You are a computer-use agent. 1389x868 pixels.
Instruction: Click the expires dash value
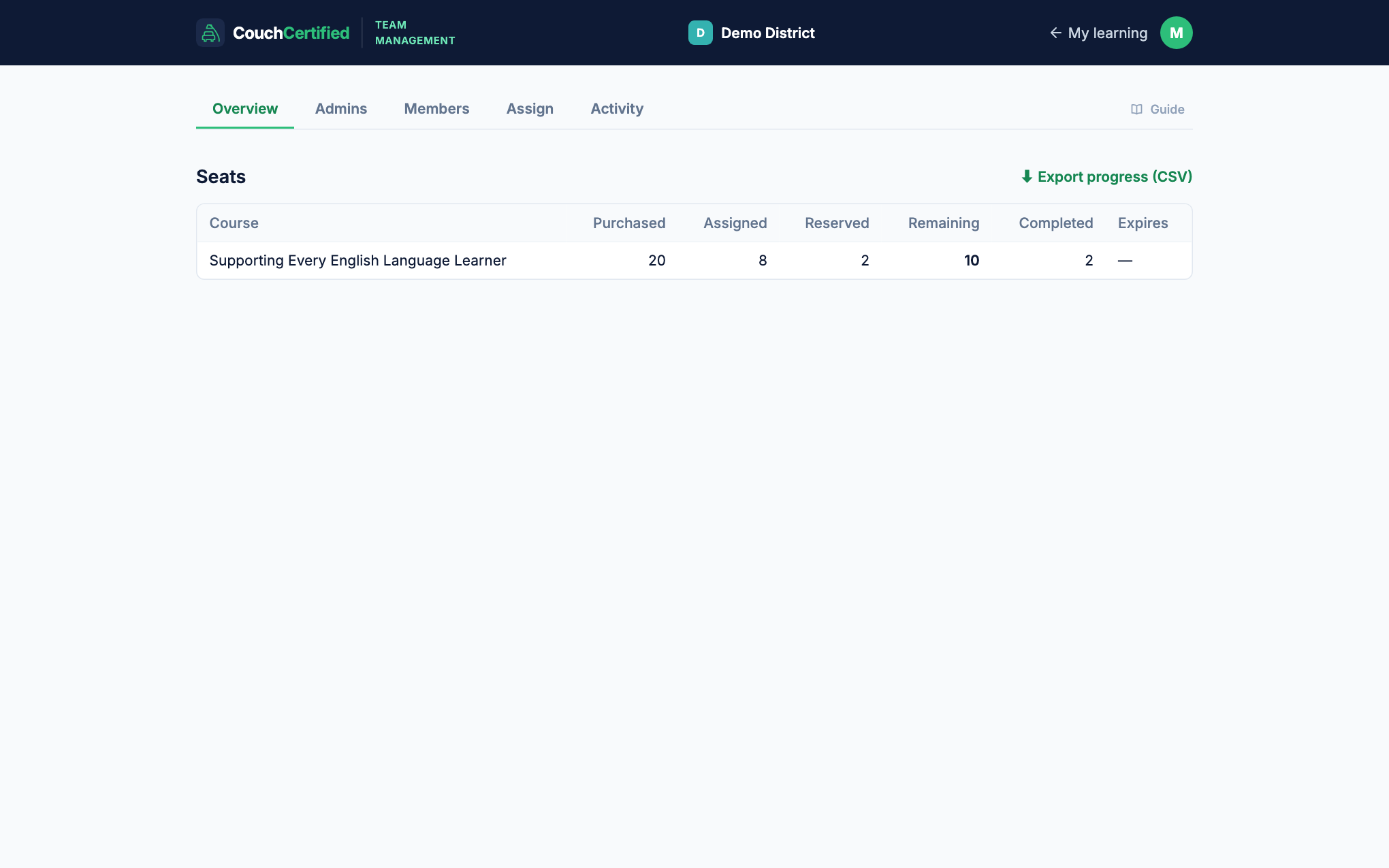point(1125,260)
